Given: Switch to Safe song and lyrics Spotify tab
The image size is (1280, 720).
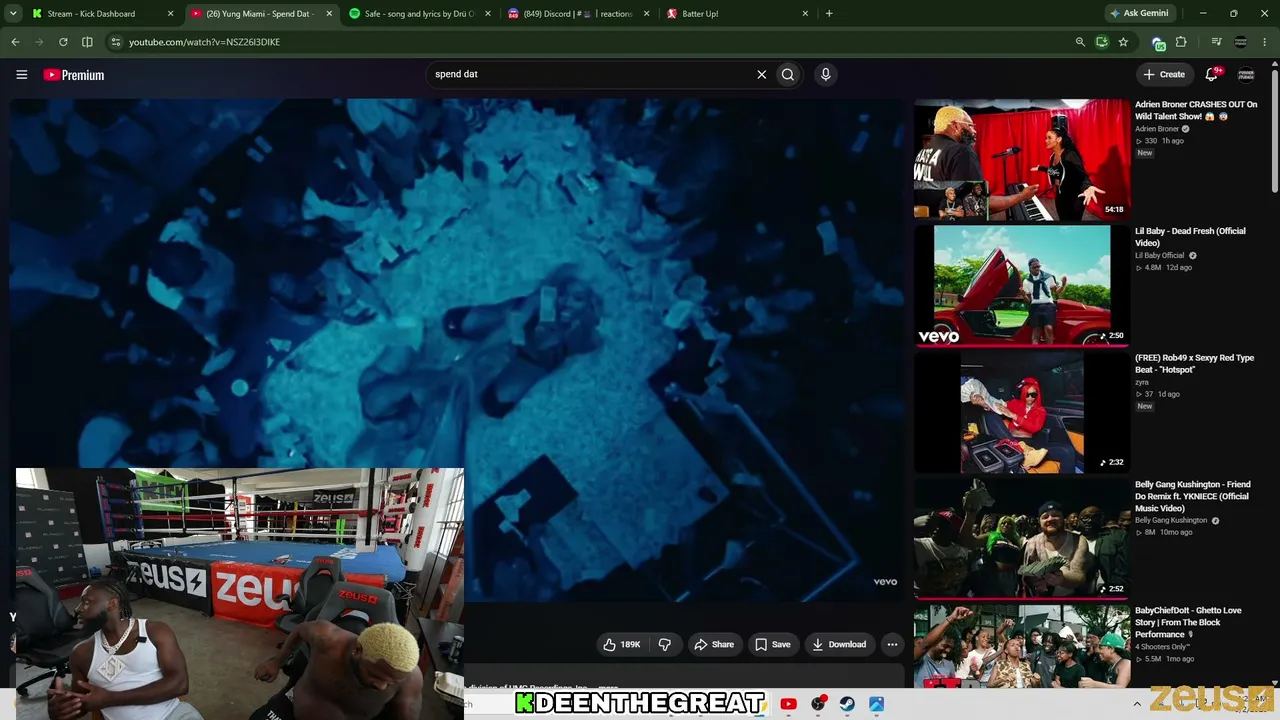Looking at the screenshot, I should [x=419, y=14].
